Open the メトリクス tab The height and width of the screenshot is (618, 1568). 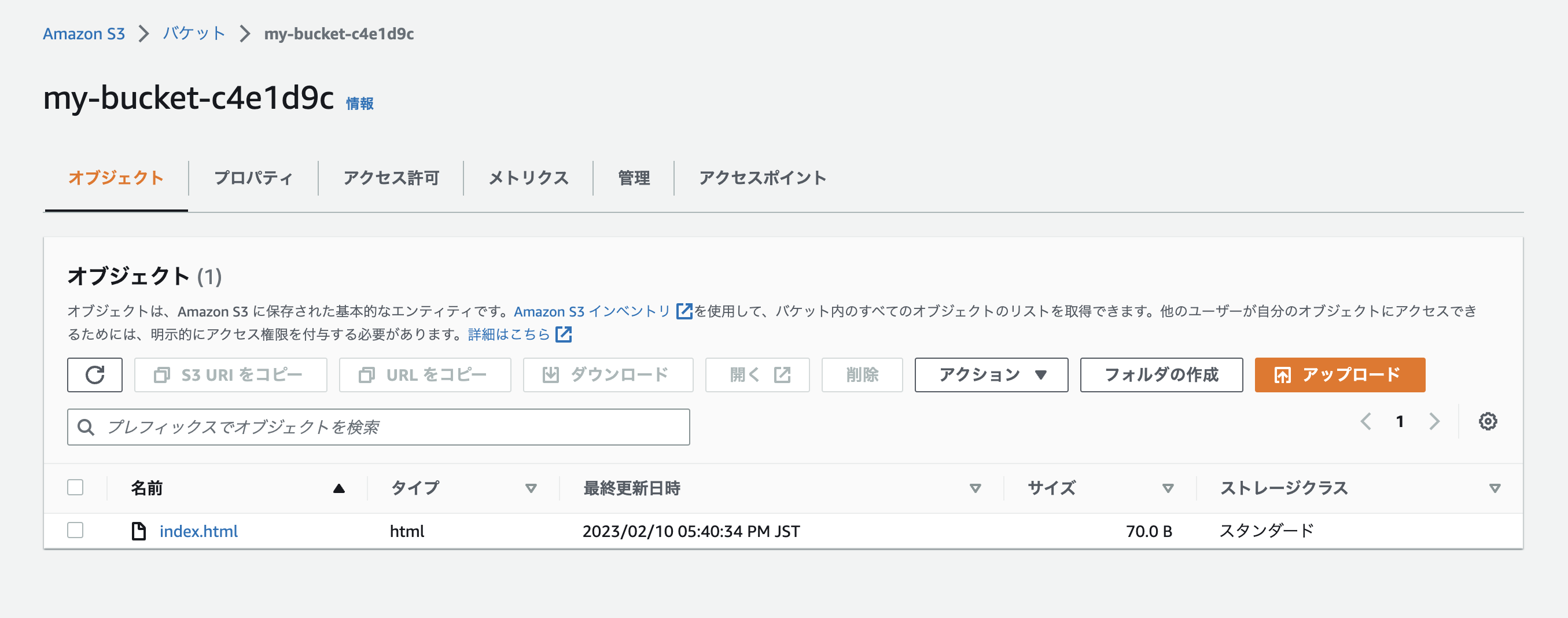528,178
